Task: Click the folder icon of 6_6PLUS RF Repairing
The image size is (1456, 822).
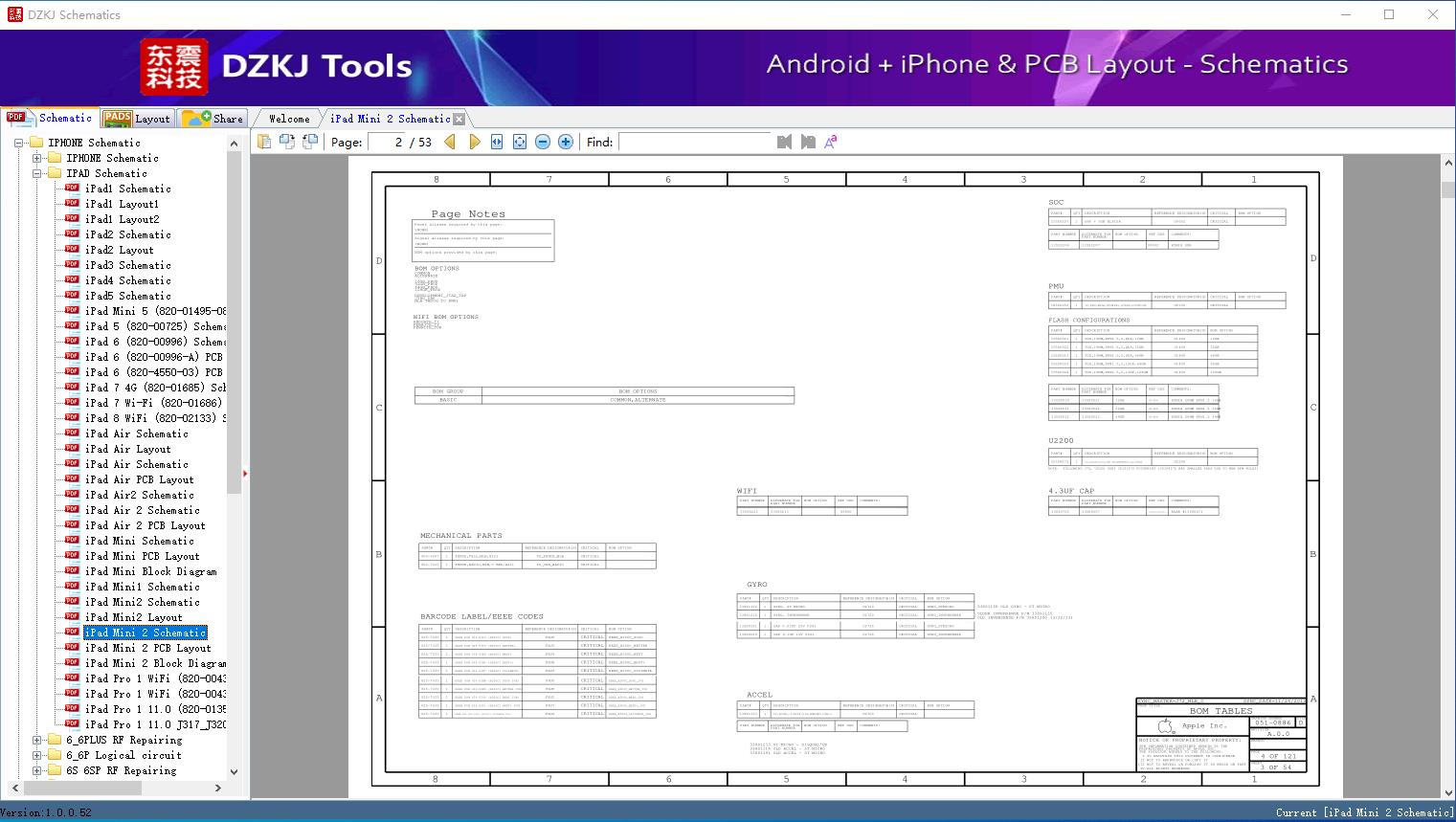Action: point(55,740)
